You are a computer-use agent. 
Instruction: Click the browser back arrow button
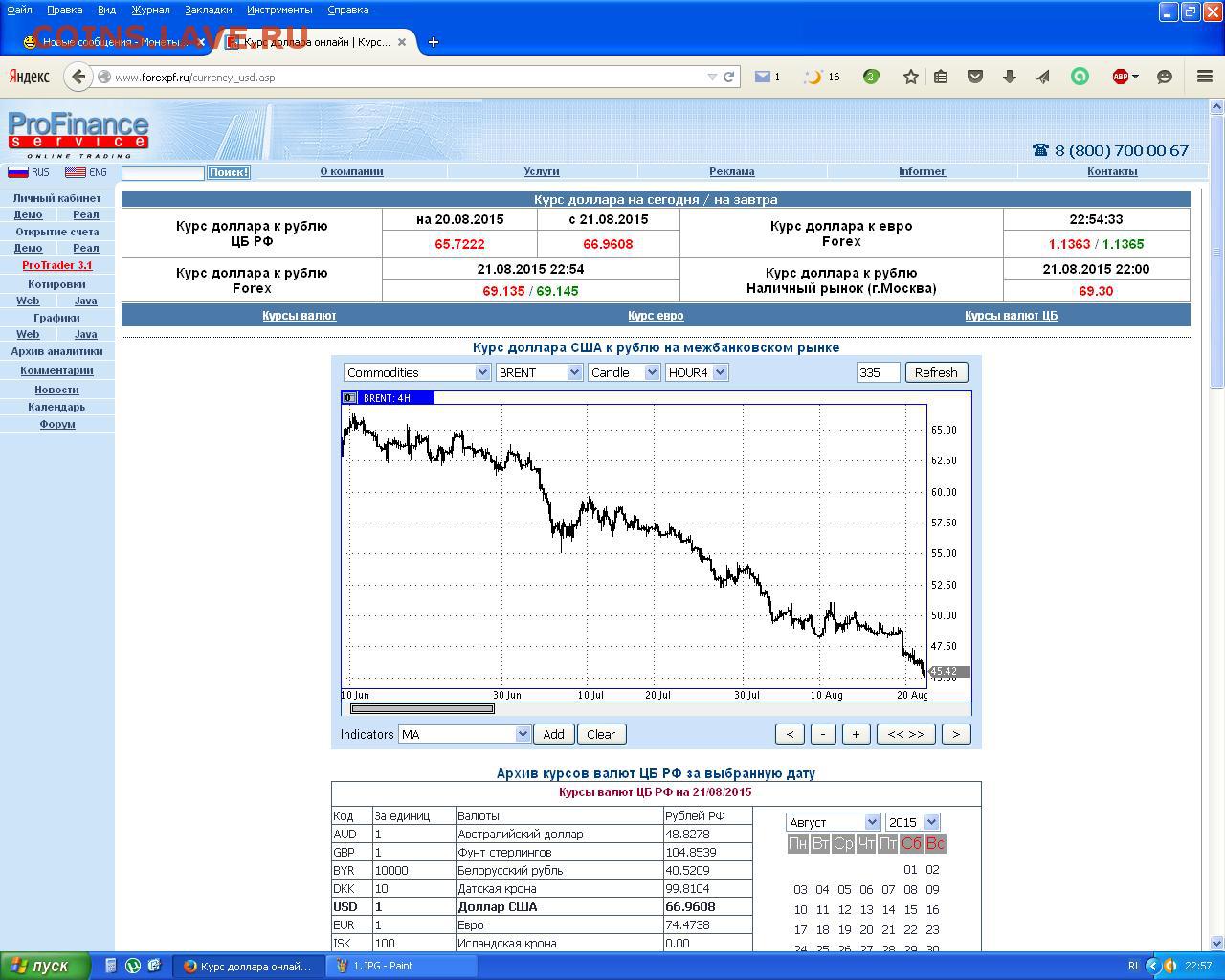[78, 77]
